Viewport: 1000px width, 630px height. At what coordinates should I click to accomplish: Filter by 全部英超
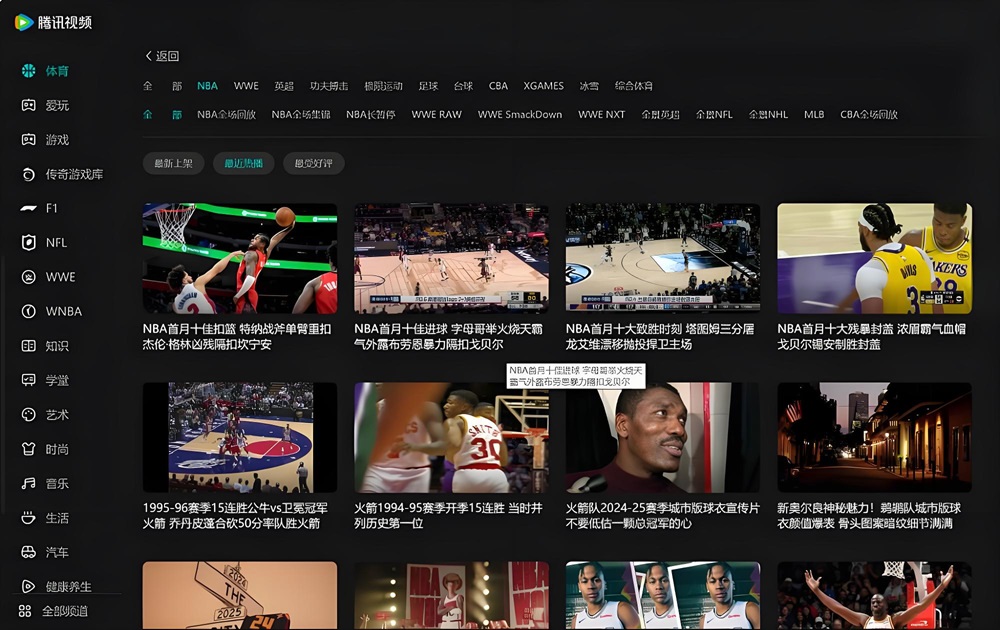(x=660, y=115)
